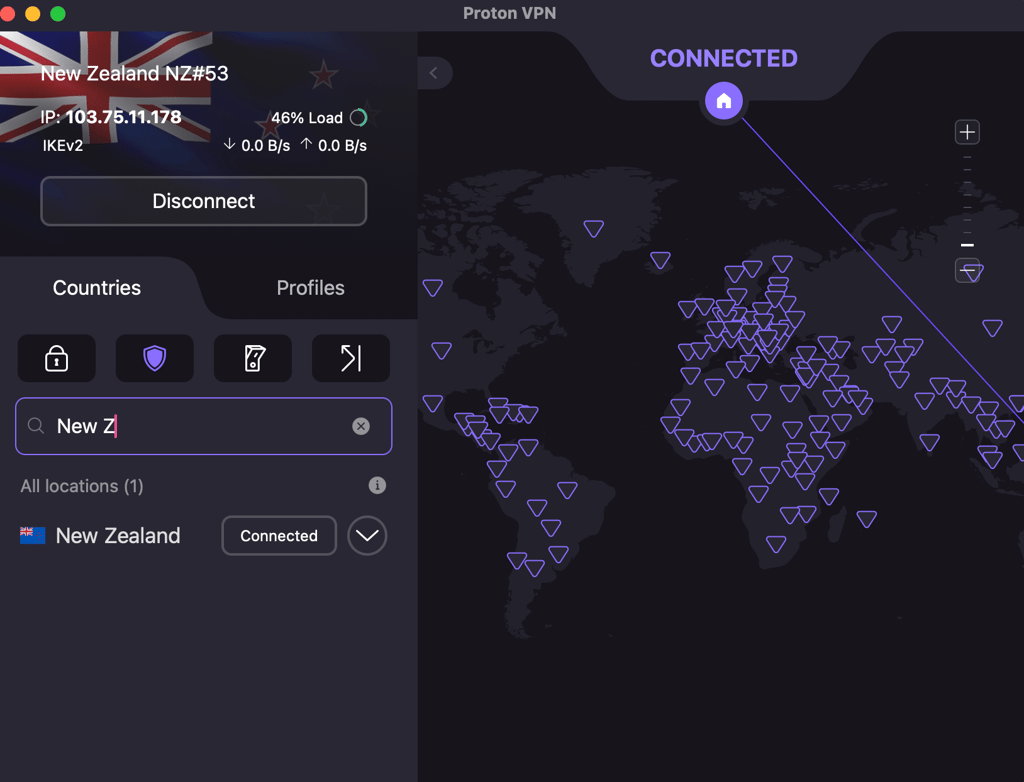
Task: Click the Proton VPN window title
Action: 509,13
